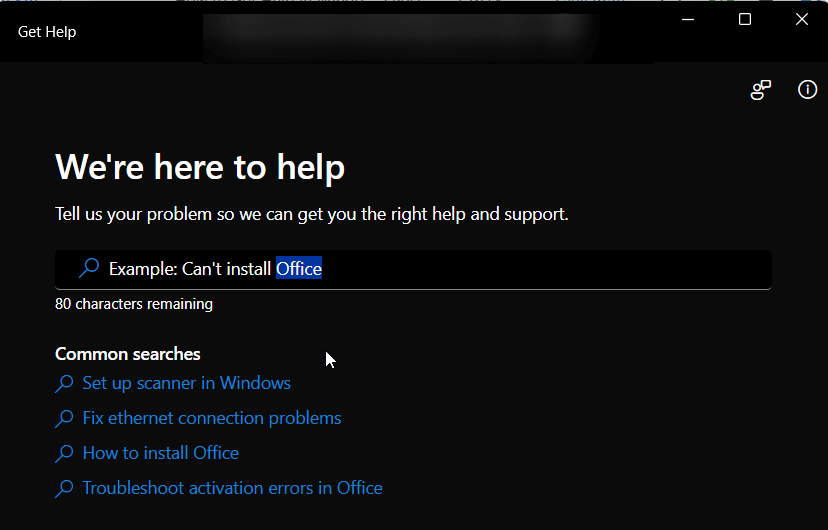Minimize the Get Help window
The image size is (828, 530).
pyautogui.click(x=688, y=19)
